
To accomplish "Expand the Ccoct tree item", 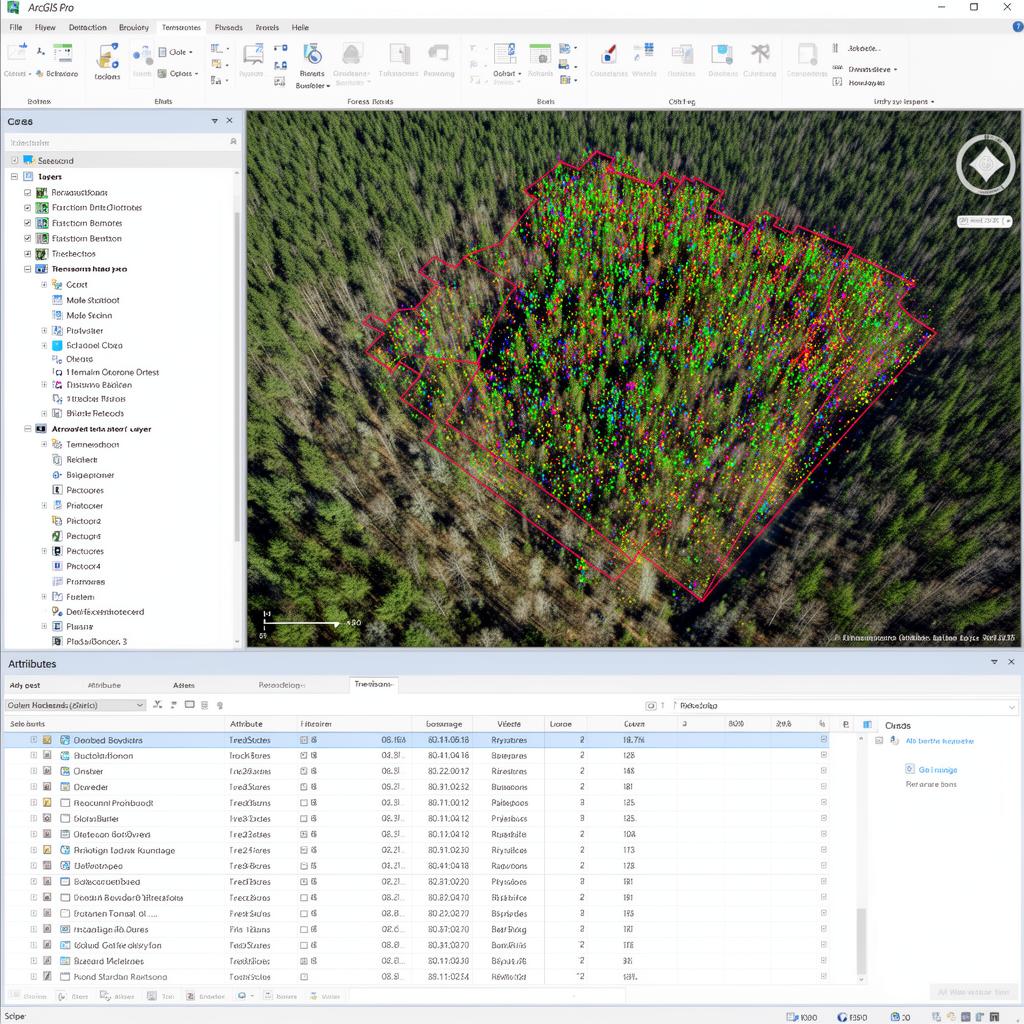I will click(44, 285).
